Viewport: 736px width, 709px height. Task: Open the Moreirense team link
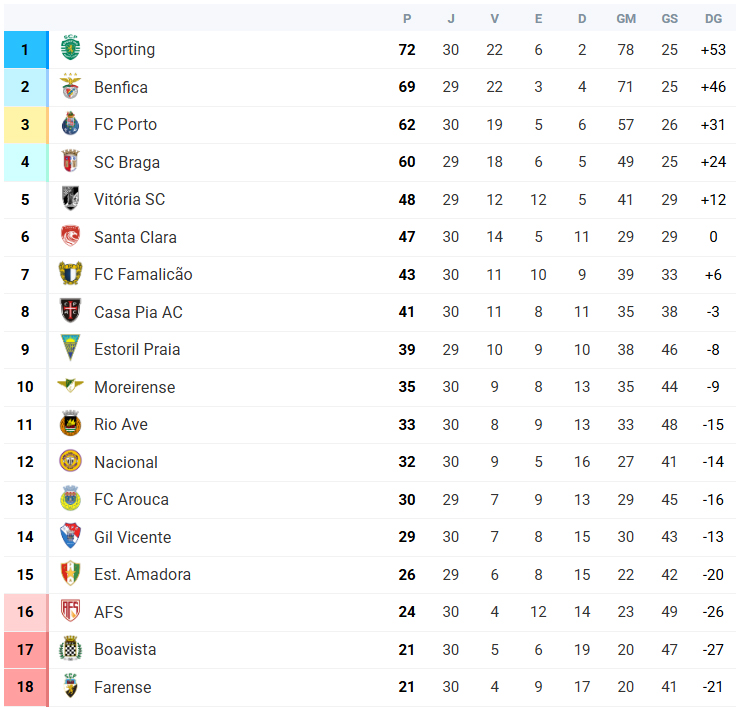click(135, 387)
